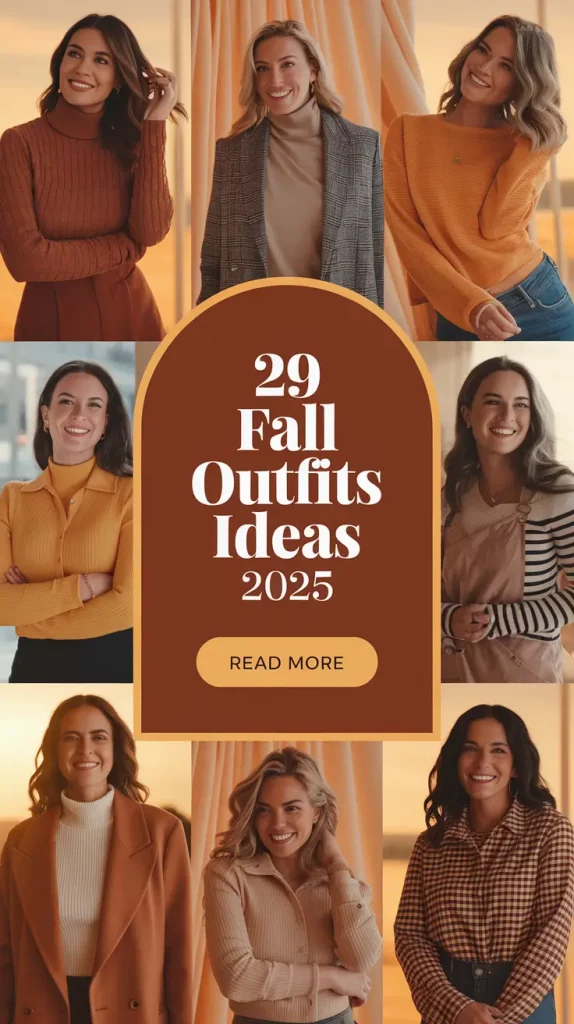This screenshot has height=1024, width=574.
Task: Select the mustard yellow collared cardigan photo
Action: 66,513
